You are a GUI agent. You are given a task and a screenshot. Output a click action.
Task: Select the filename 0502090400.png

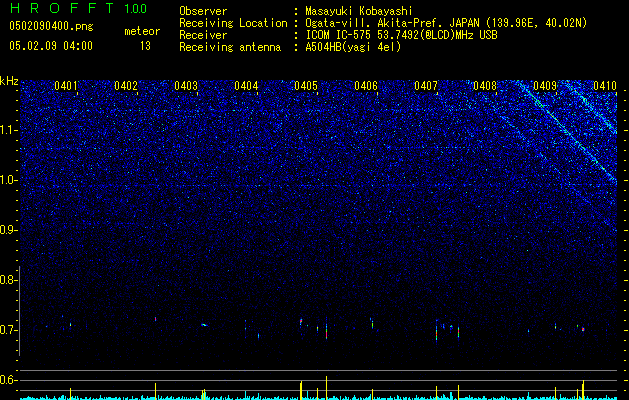click(51, 26)
